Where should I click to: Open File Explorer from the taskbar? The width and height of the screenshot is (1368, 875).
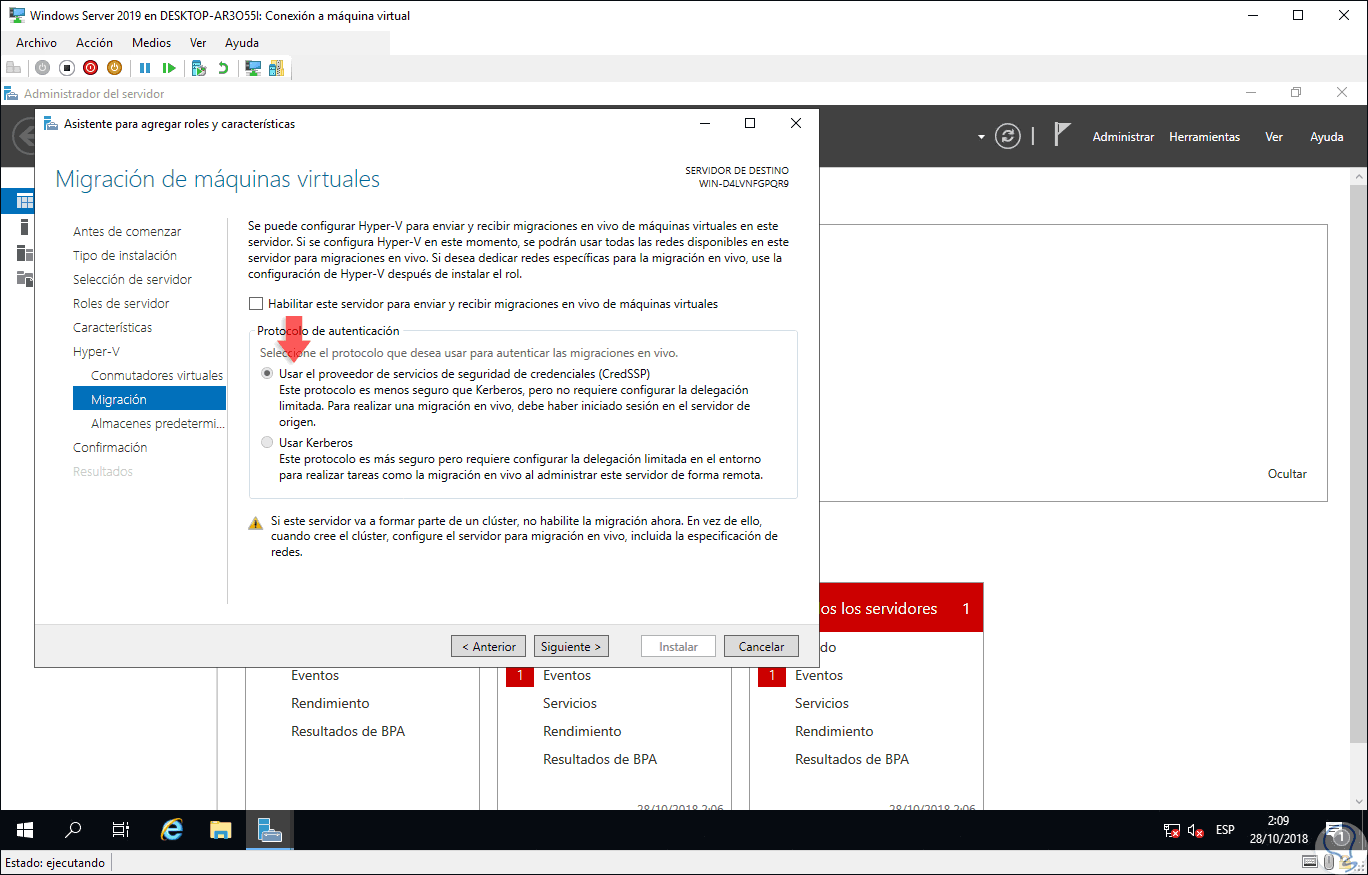coord(221,830)
